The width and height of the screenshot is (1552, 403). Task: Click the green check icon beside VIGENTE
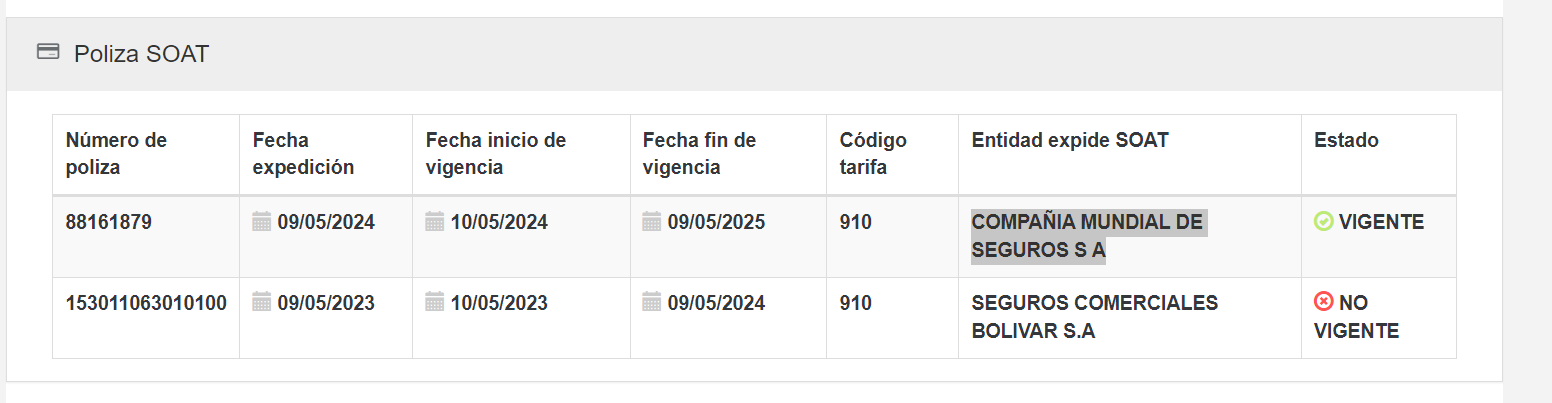pos(1323,221)
